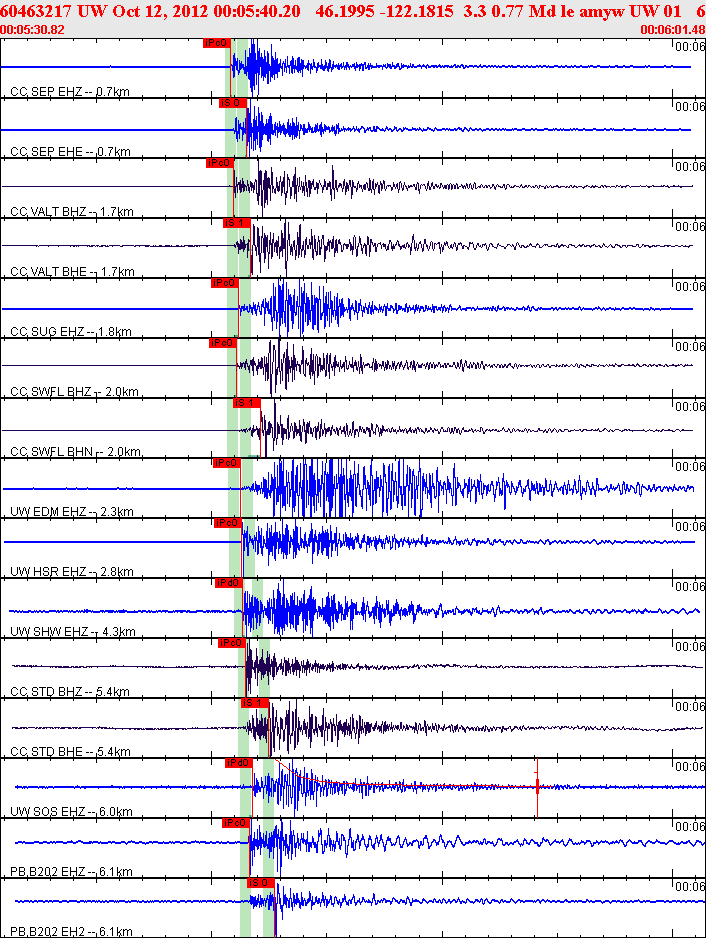Image resolution: width=706 pixels, height=938 pixels.
Task: Click the event header summary line at top
Action: tap(353, 11)
